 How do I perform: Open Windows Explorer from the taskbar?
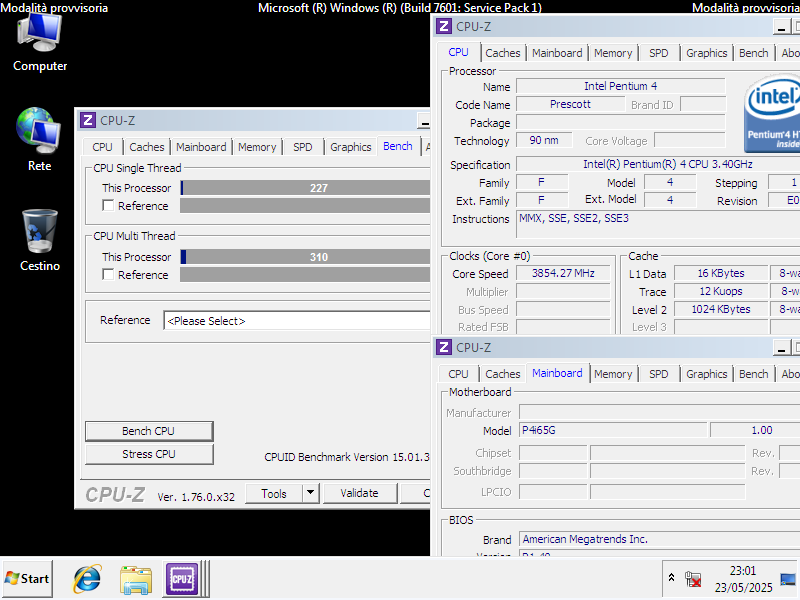pyautogui.click(x=135, y=579)
